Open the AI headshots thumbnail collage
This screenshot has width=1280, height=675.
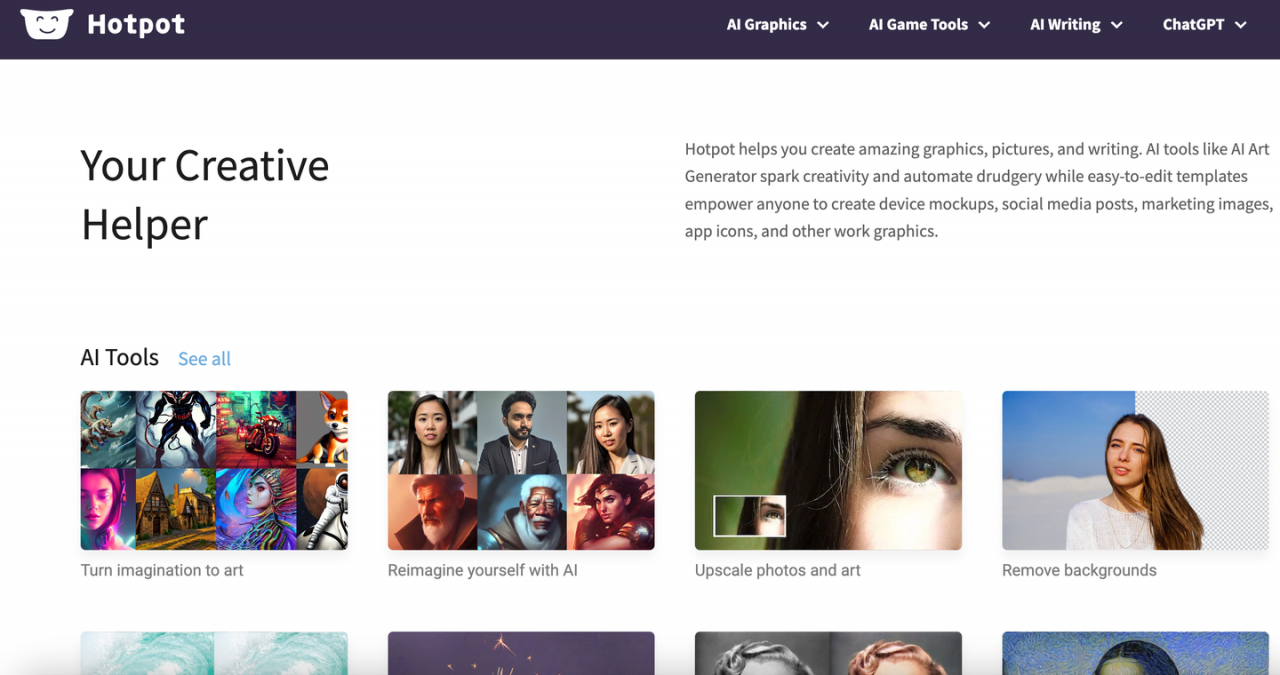(x=521, y=470)
